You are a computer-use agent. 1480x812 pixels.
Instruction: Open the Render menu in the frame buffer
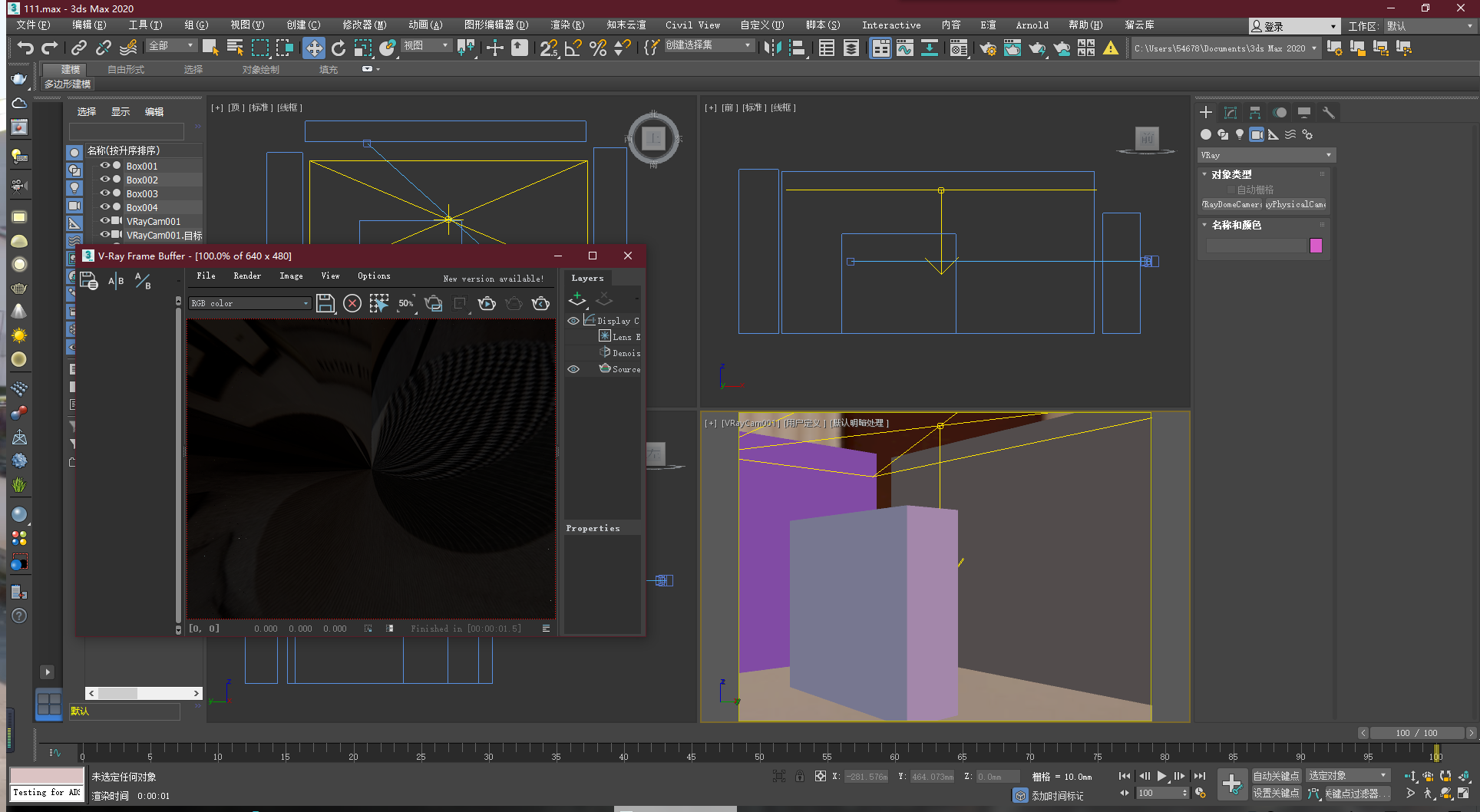point(247,276)
